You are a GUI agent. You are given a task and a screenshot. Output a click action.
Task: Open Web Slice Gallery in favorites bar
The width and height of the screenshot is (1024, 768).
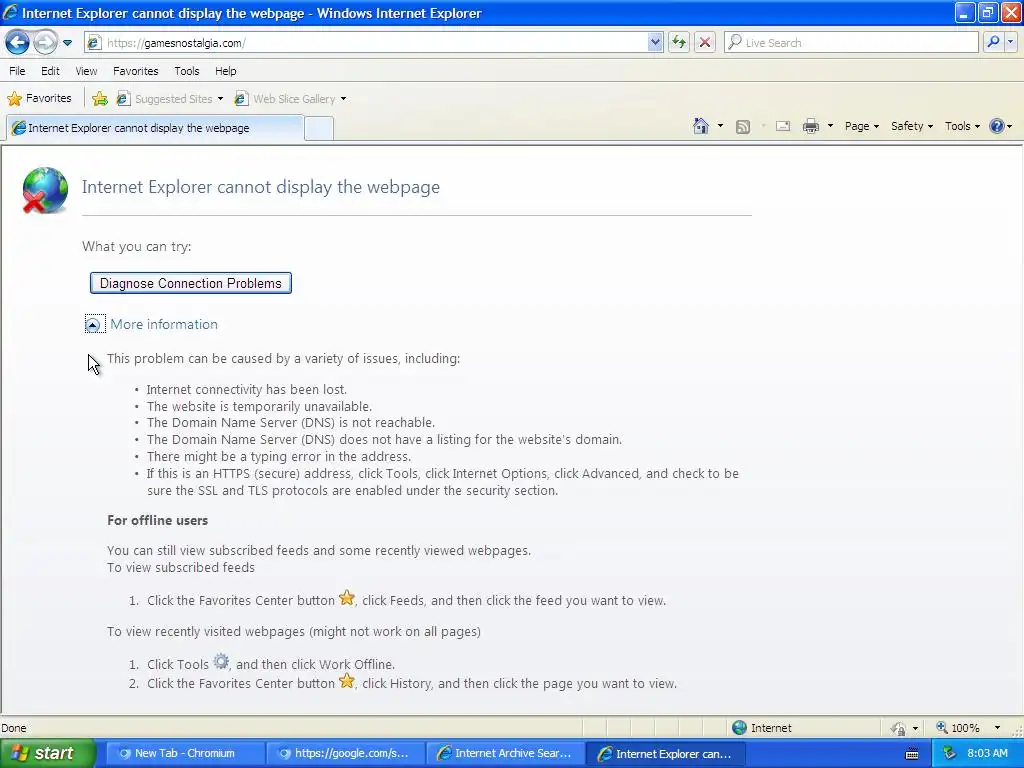291,99
